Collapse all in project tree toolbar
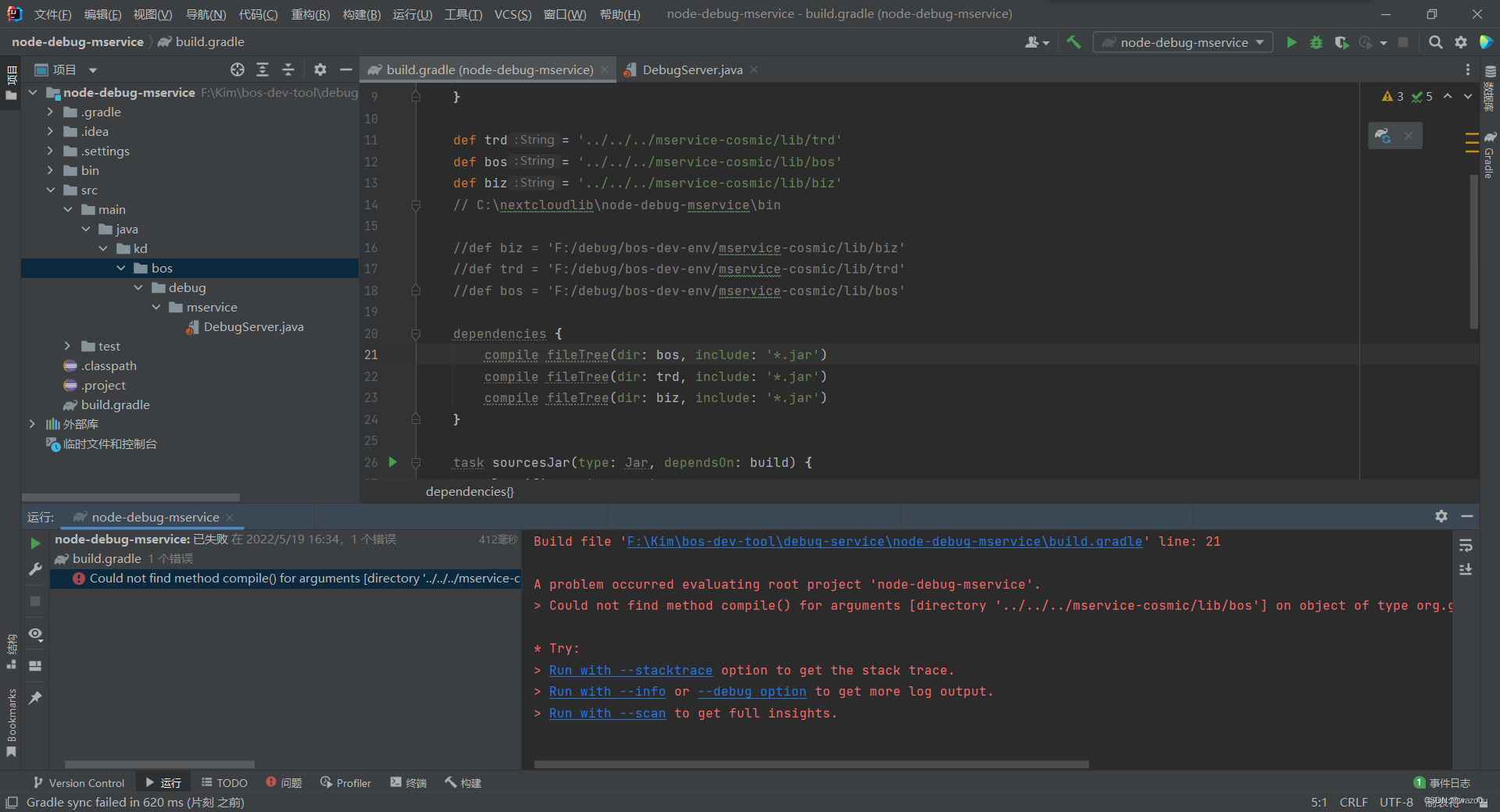 click(288, 70)
